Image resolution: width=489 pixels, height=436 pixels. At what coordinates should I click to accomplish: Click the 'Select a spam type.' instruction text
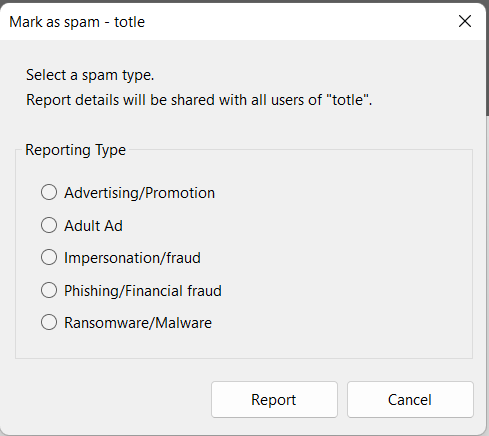[x=90, y=75]
